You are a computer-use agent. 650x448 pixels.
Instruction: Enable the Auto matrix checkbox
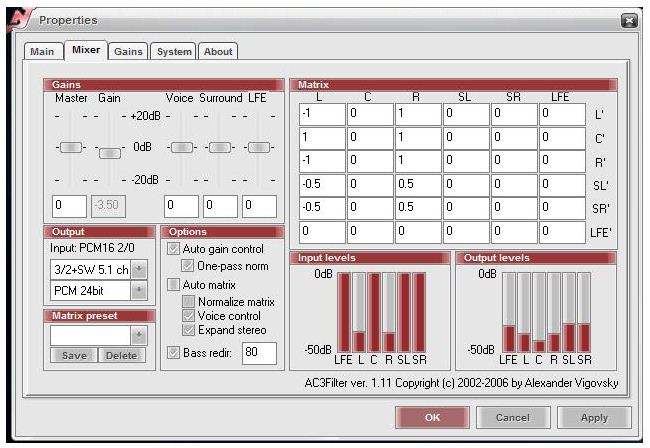click(x=174, y=284)
